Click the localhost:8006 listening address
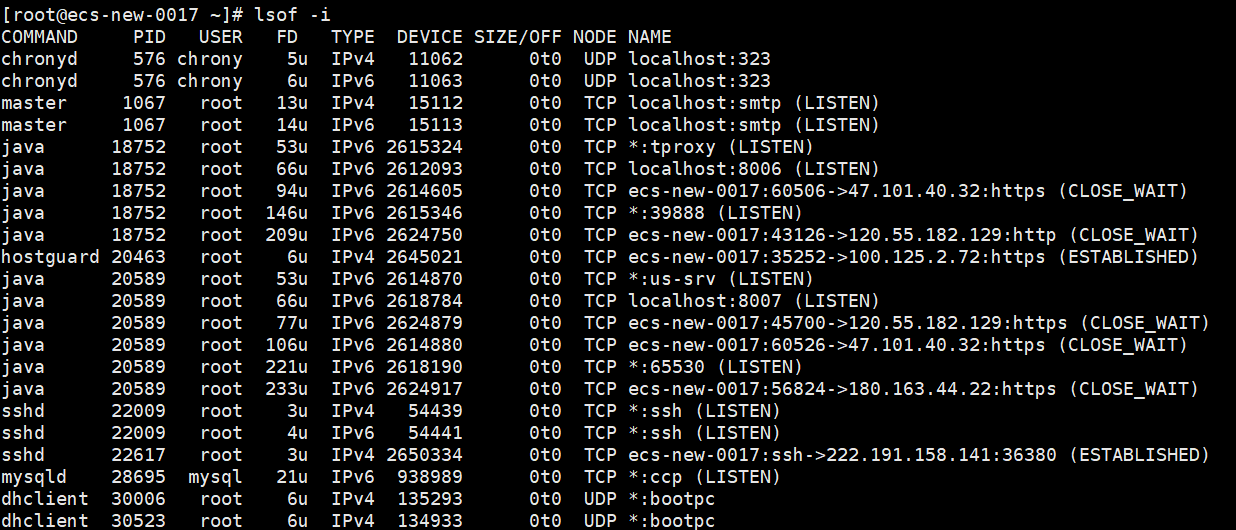This screenshot has width=1236, height=530. (x=705, y=169)
